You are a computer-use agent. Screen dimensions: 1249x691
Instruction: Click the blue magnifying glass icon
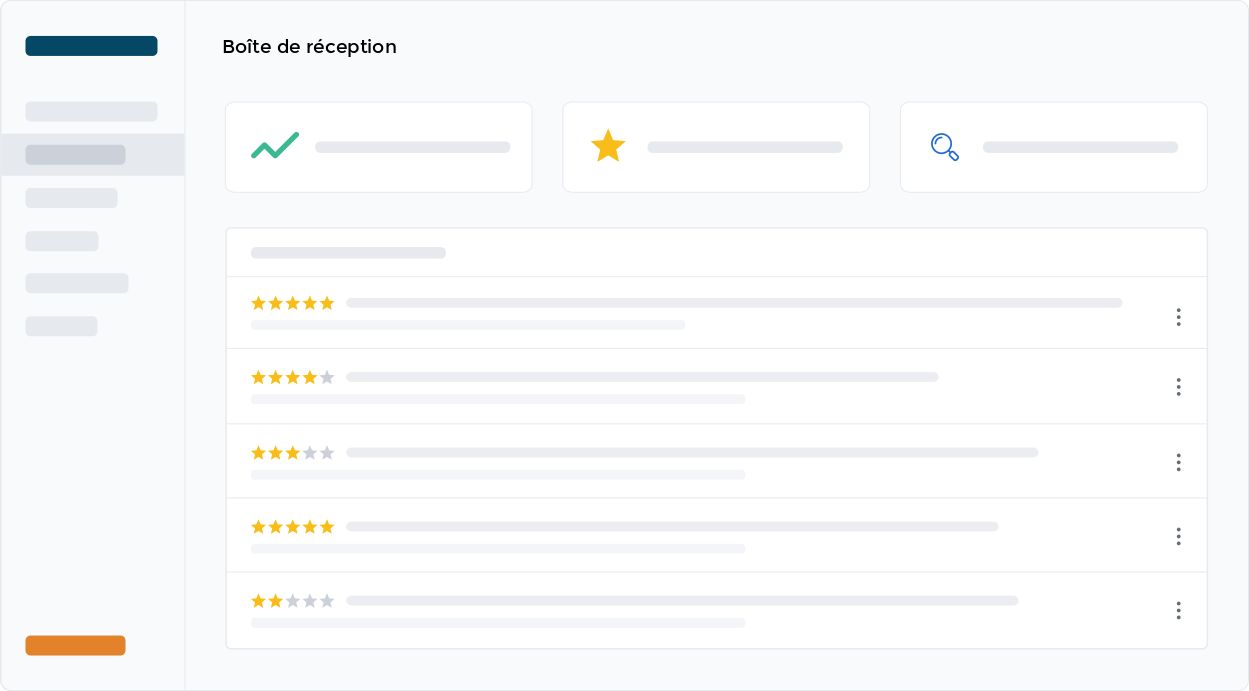tap(945, 147)
